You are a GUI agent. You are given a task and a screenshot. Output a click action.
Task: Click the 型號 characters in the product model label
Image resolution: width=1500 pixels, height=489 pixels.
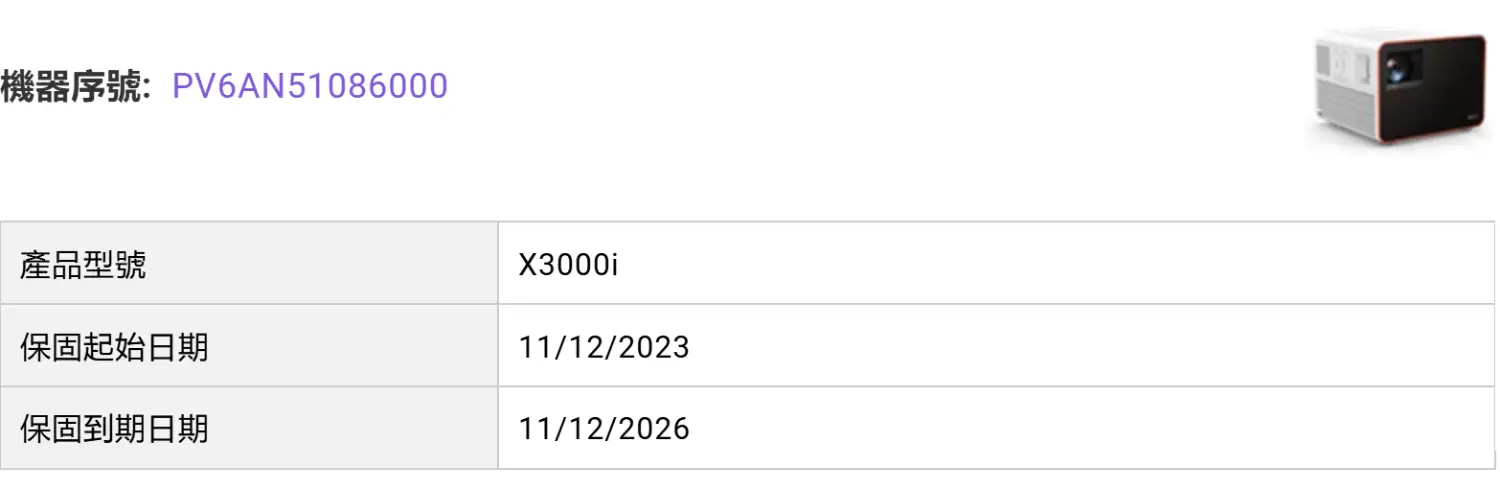(115, 264)
